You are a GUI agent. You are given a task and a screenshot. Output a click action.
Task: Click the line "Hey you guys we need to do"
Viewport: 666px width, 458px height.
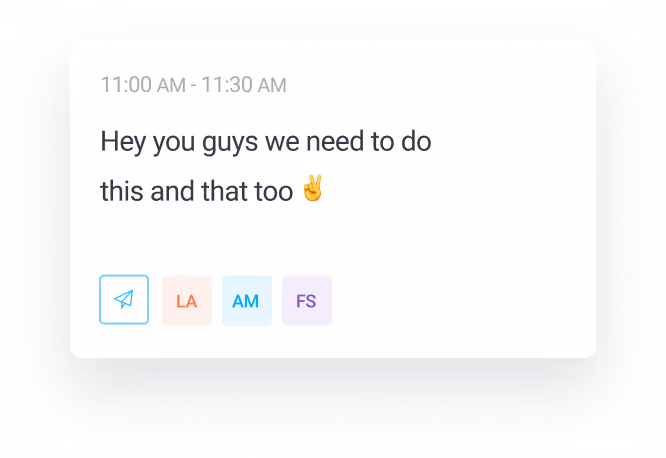click(x=266, y=142)
